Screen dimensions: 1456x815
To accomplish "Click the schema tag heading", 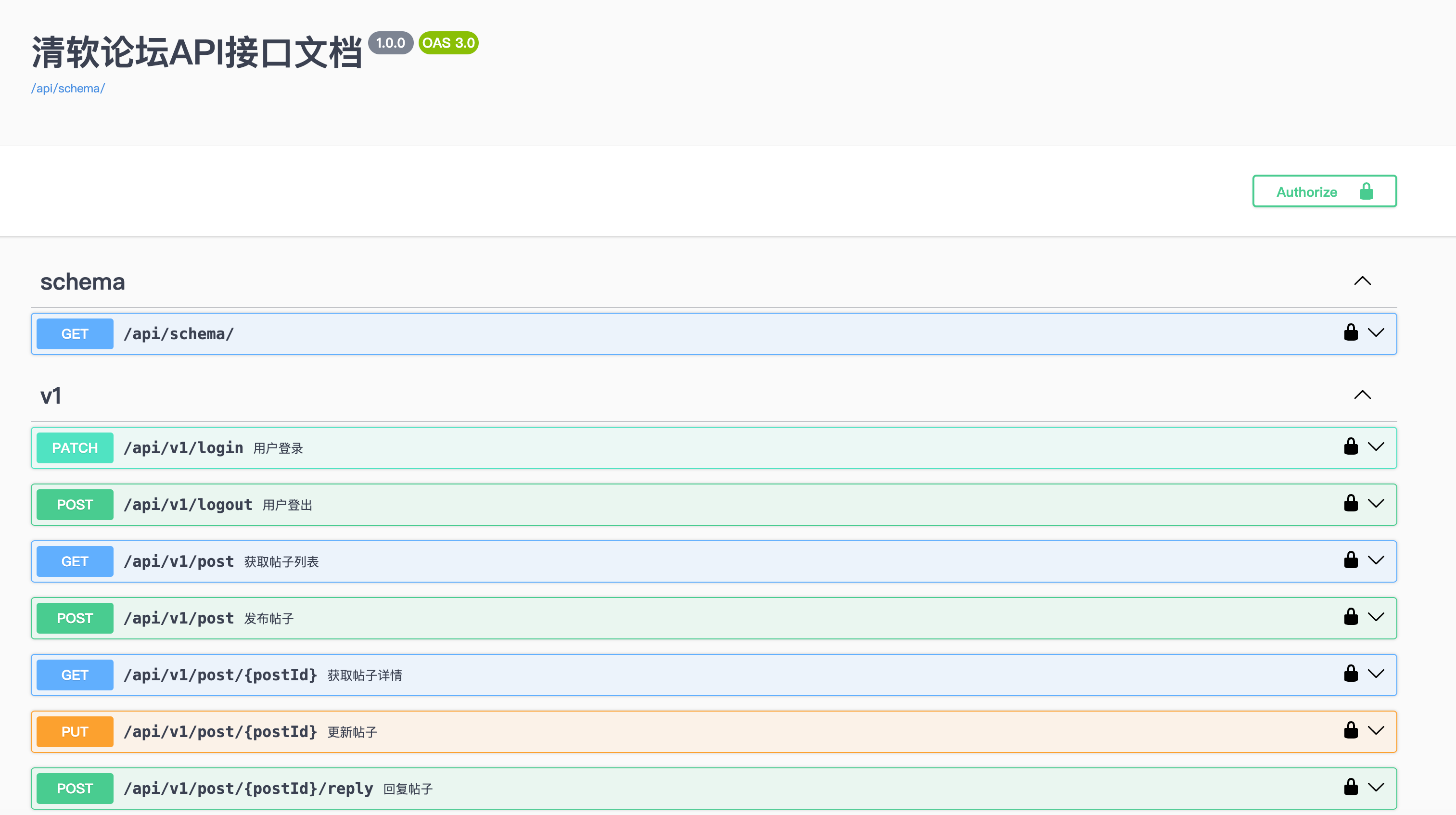I will coord(83,281).
